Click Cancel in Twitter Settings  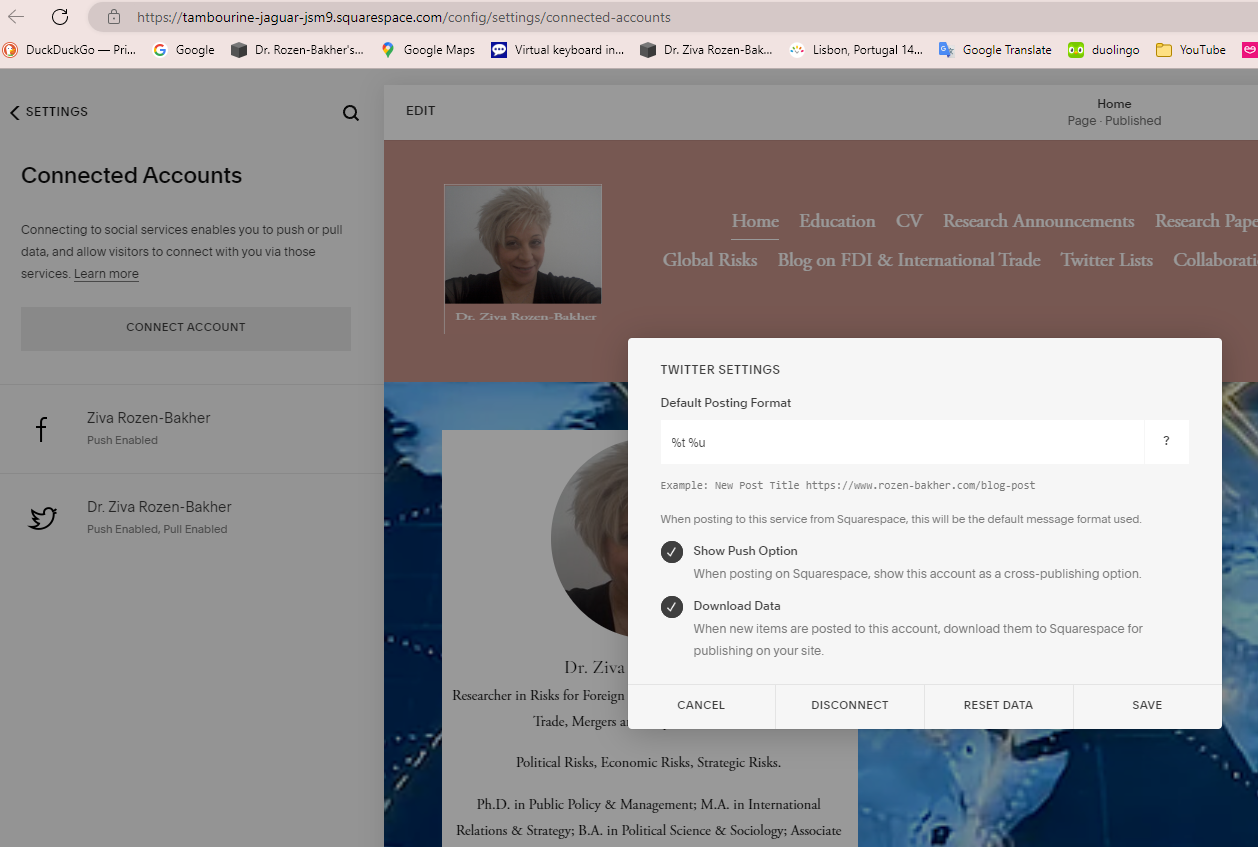point(701,706)
